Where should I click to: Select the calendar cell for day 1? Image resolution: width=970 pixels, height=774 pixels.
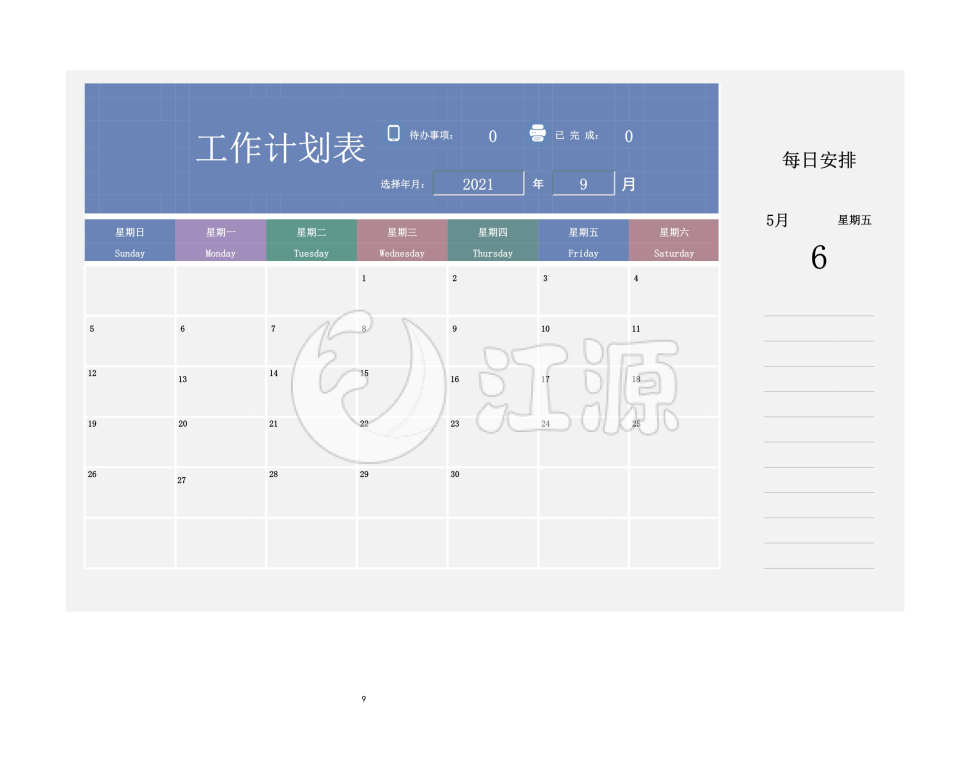coord(402,291)
